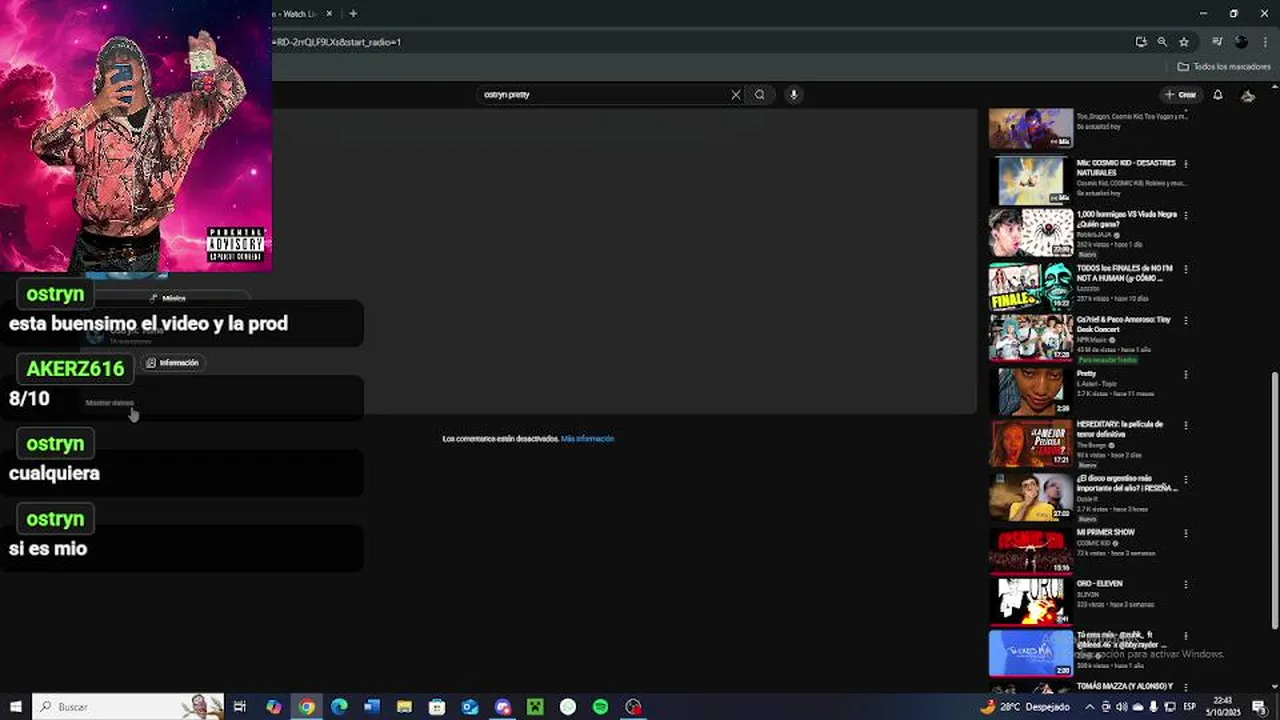
Task: Open options for TODOS los FINALES video
Action: pos(1186,269)
